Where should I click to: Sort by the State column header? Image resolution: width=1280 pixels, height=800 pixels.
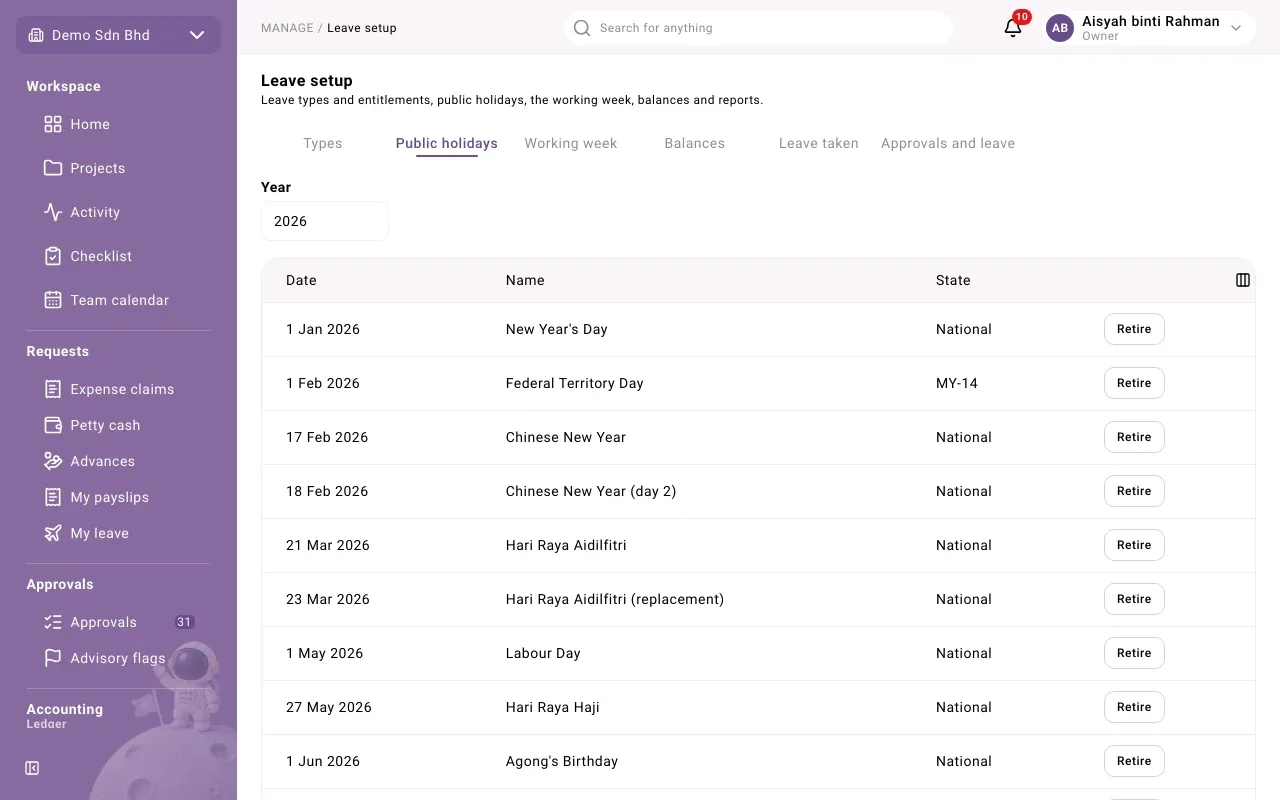coord(953,280)
